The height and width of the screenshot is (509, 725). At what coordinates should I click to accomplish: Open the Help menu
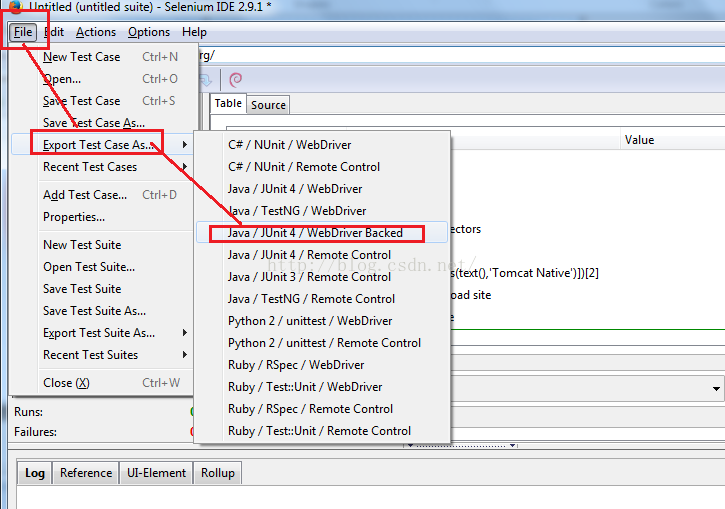[194, 32]
